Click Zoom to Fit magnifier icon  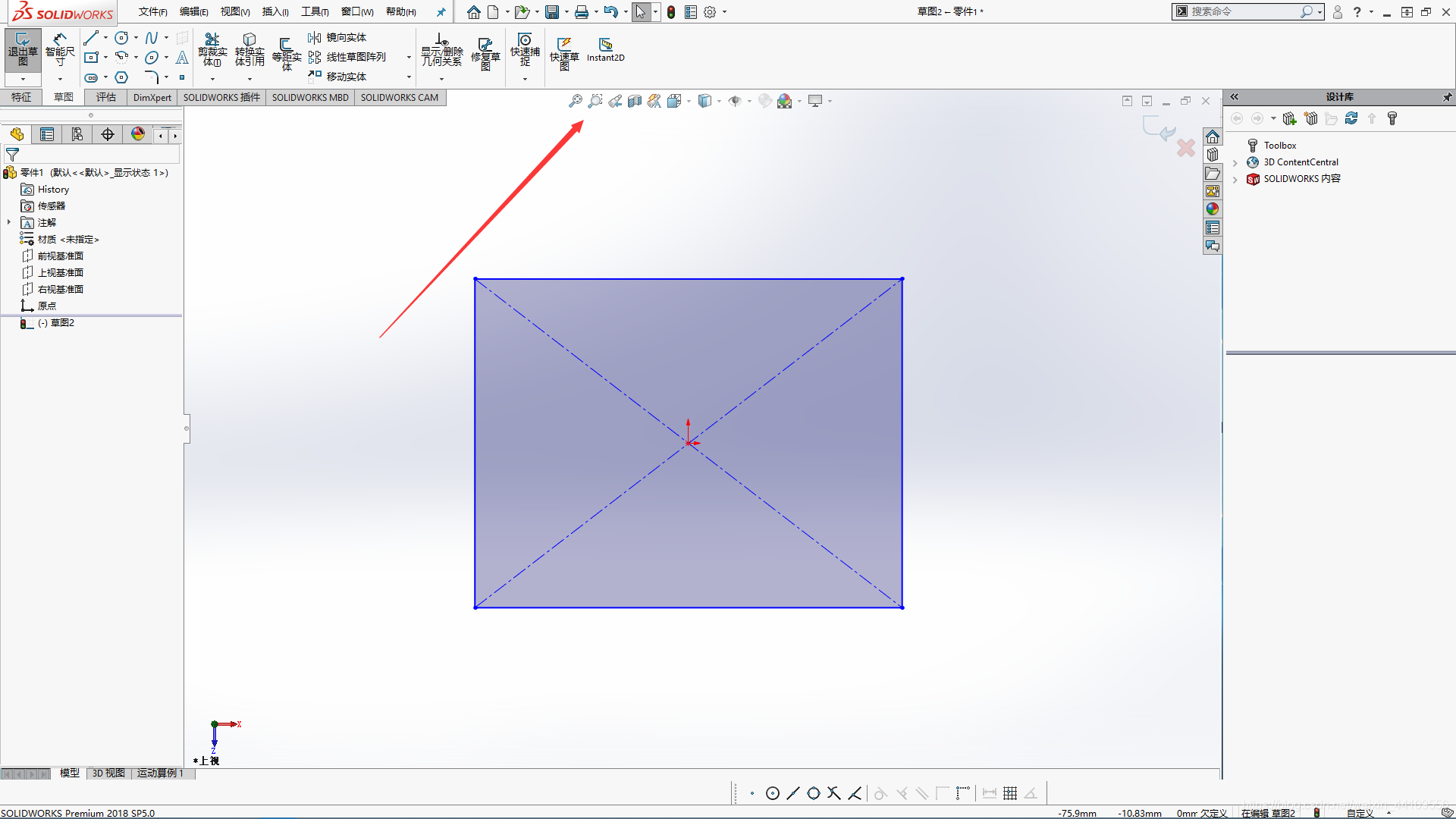(576, 101)
